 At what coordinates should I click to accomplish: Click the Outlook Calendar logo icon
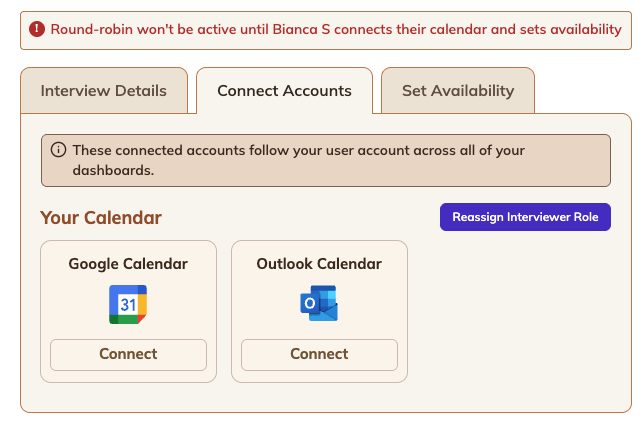[319, 304]
